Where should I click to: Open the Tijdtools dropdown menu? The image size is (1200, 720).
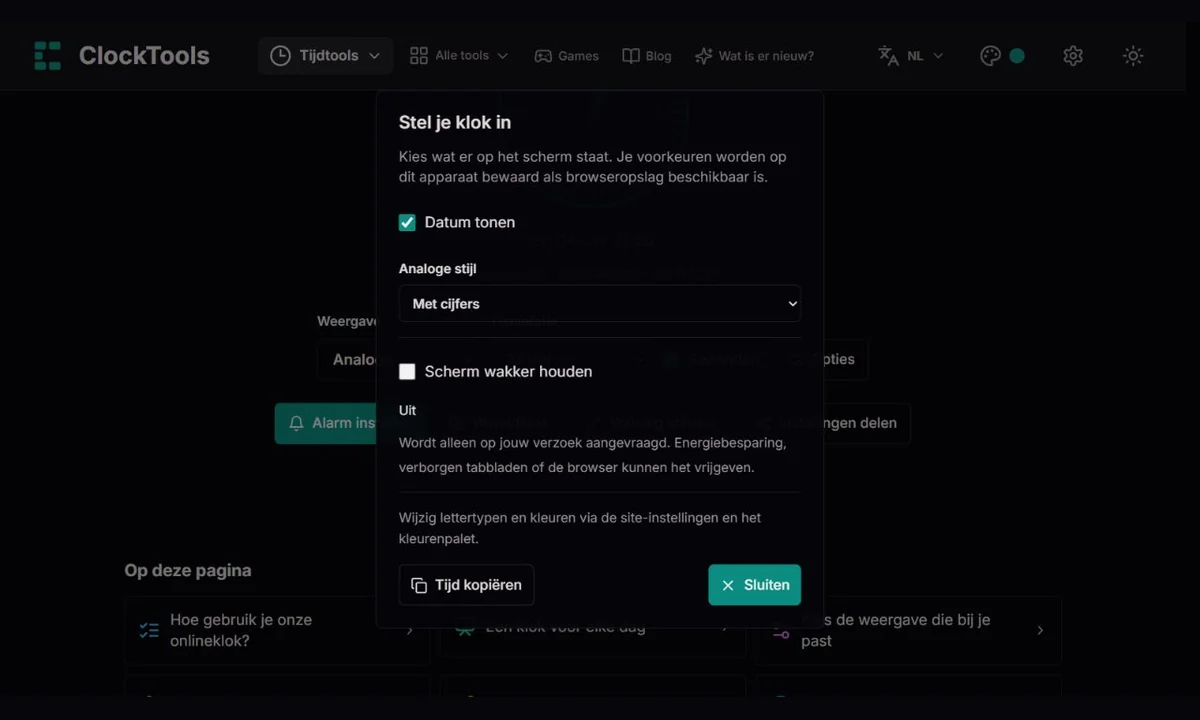click(325, 55)
